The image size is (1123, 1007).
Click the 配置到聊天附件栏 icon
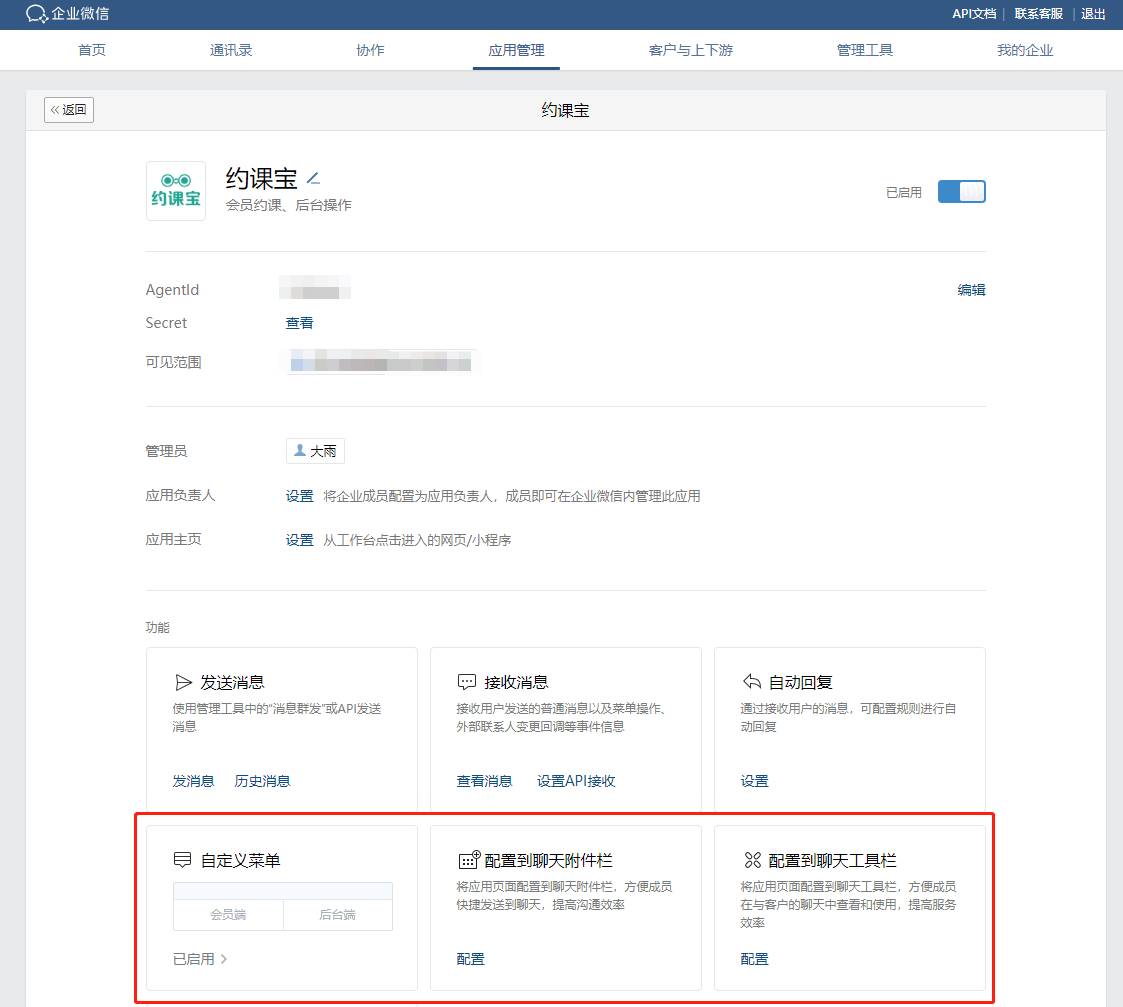click(x=468, y=859)
